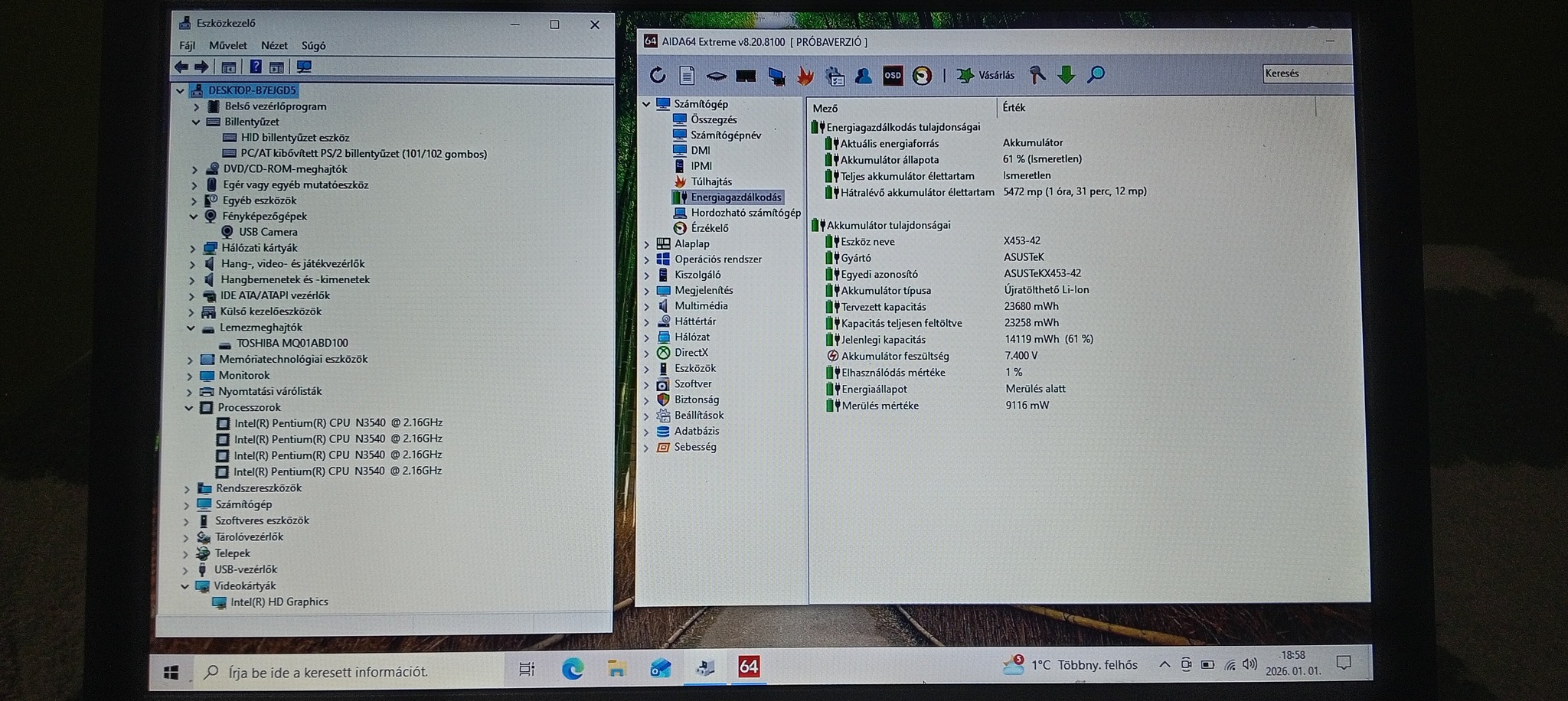Launch the flame System Stability Test icon

click(x=805, y=75)
